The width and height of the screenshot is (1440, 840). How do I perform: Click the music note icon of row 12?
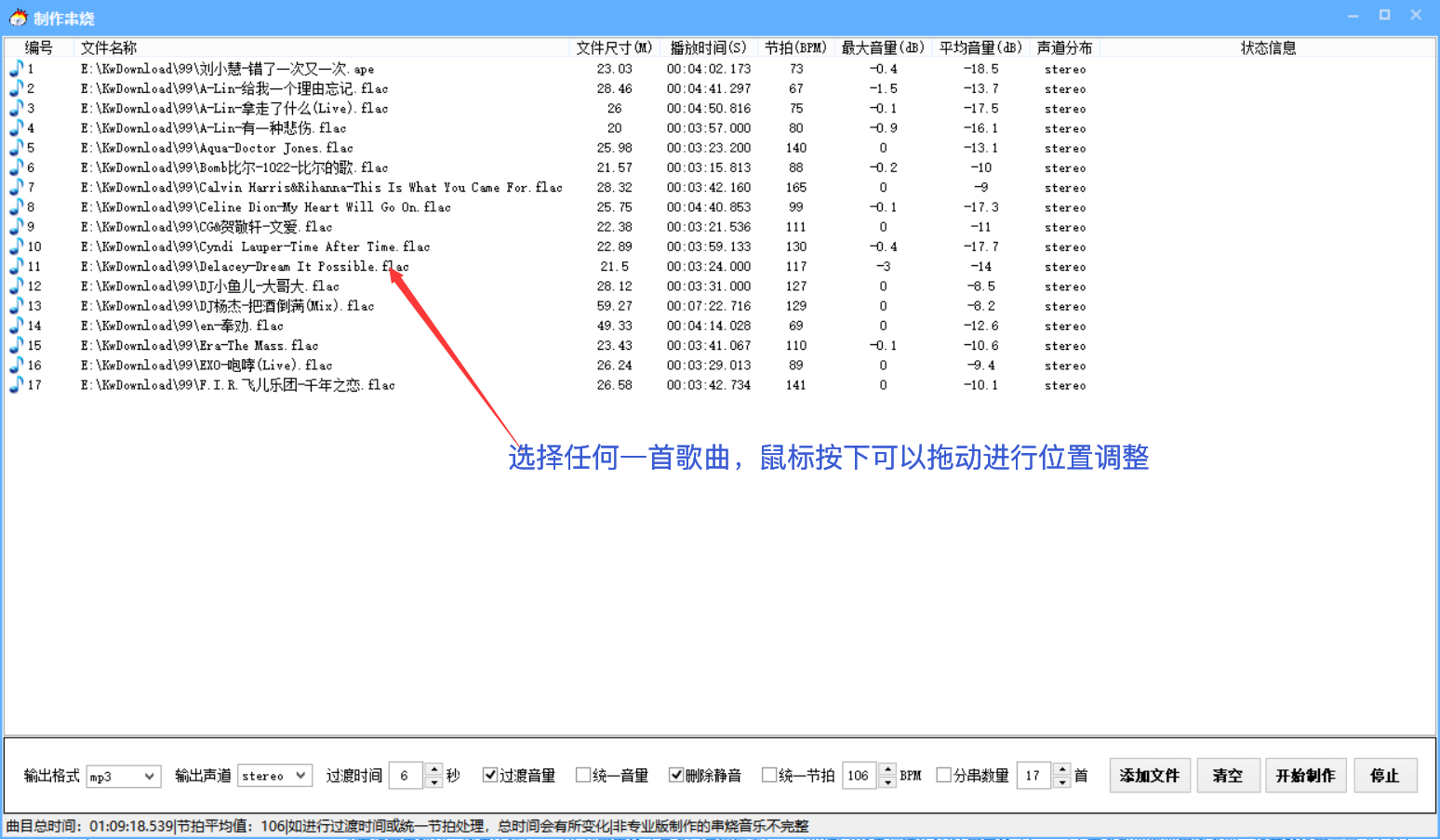point(16,286)
